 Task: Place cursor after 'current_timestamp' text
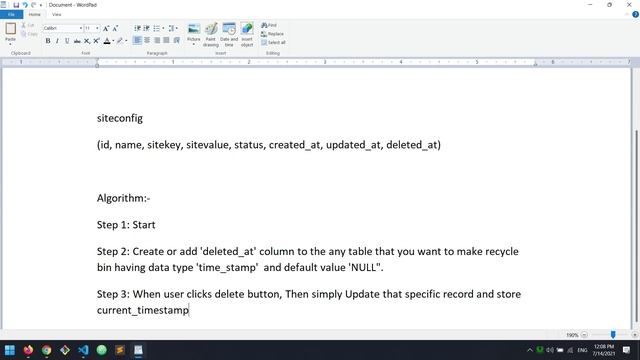click(x=189, y=310)
